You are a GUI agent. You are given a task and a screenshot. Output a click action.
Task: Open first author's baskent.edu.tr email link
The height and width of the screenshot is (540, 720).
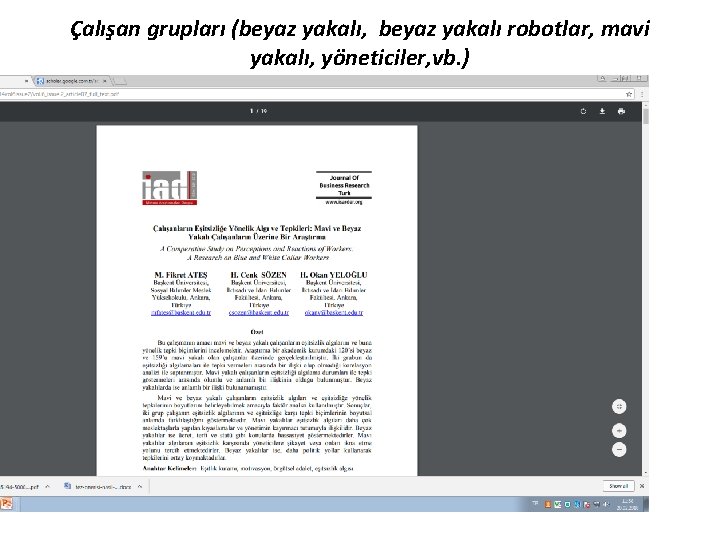click(181, 313)
